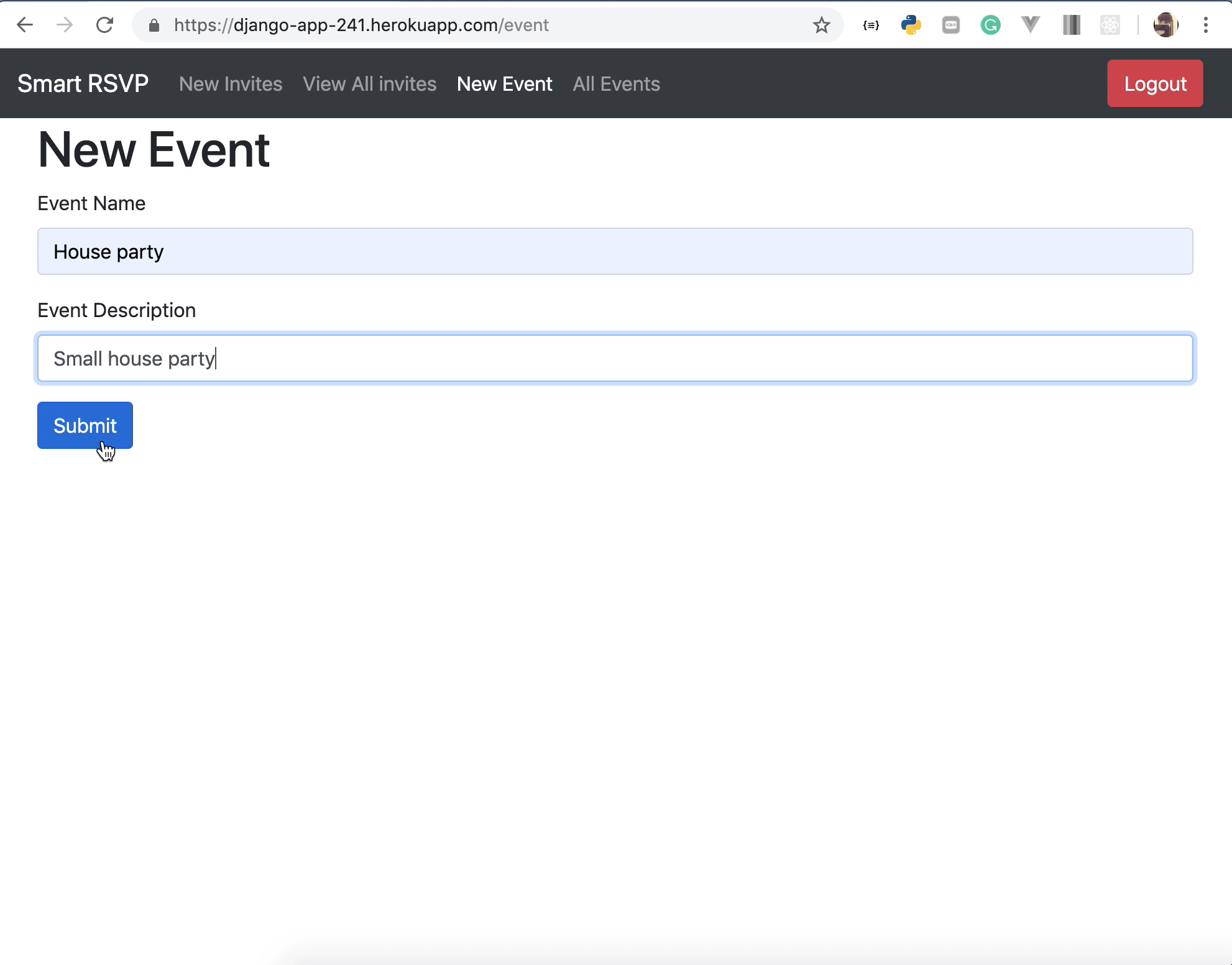Image resolution: width=1232 pixels, height=965 pixels.
Task: Reload the current page
Action: pyautogui.click(x=104, y=25)
